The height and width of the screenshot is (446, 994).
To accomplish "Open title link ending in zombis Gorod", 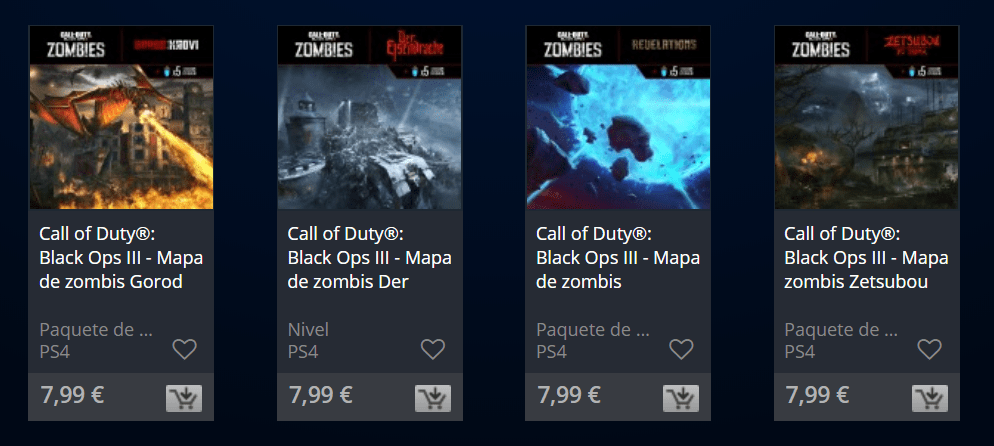I will click(x=121, y=258).
